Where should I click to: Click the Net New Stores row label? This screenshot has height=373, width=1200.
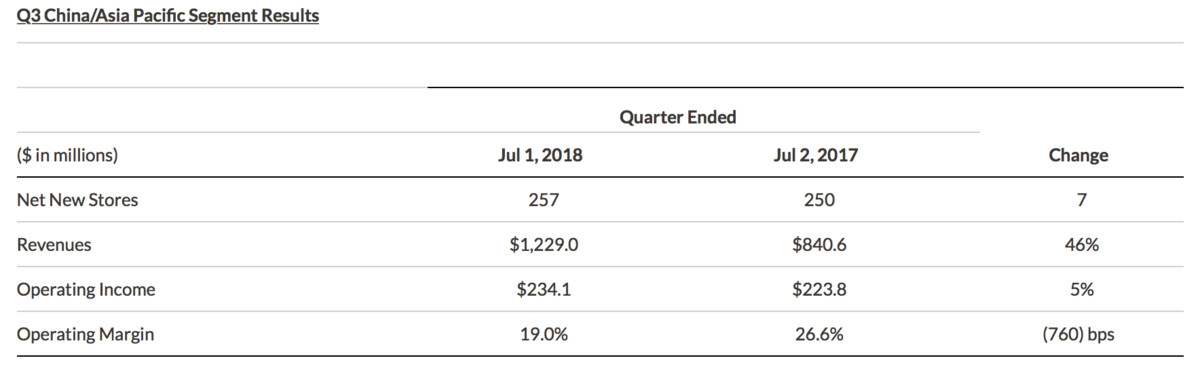pyautogui.click(x=78, y=200)
